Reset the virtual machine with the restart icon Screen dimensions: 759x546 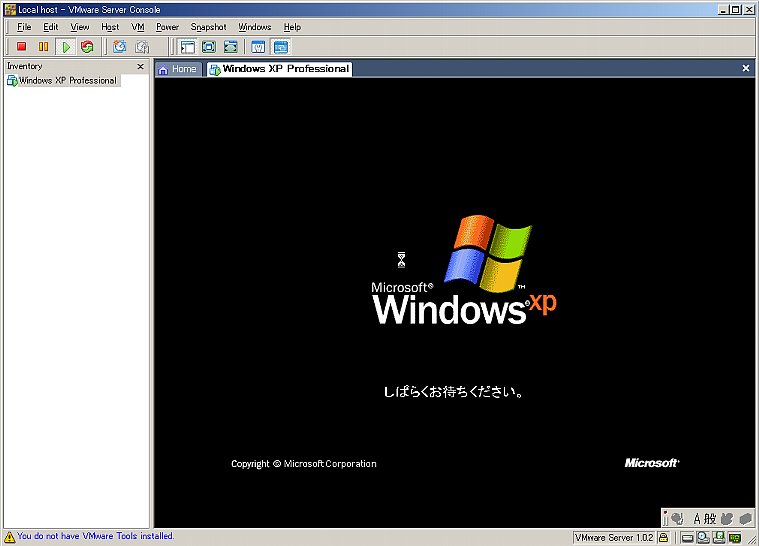click(x=87, y=46)
